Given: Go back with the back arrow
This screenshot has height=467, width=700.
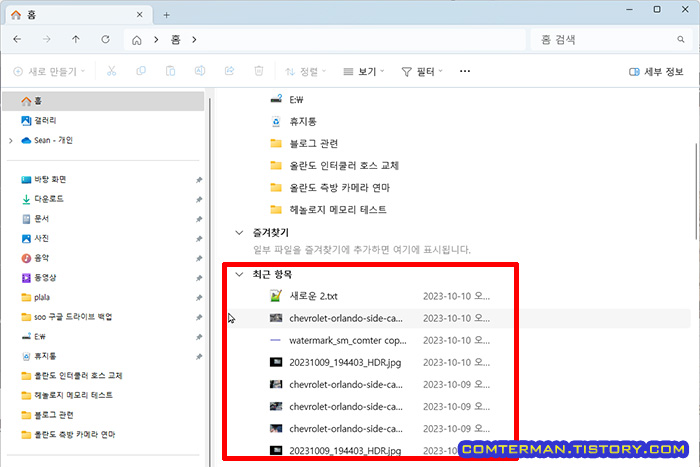Looking at the screenshot, I should (17, 39).
